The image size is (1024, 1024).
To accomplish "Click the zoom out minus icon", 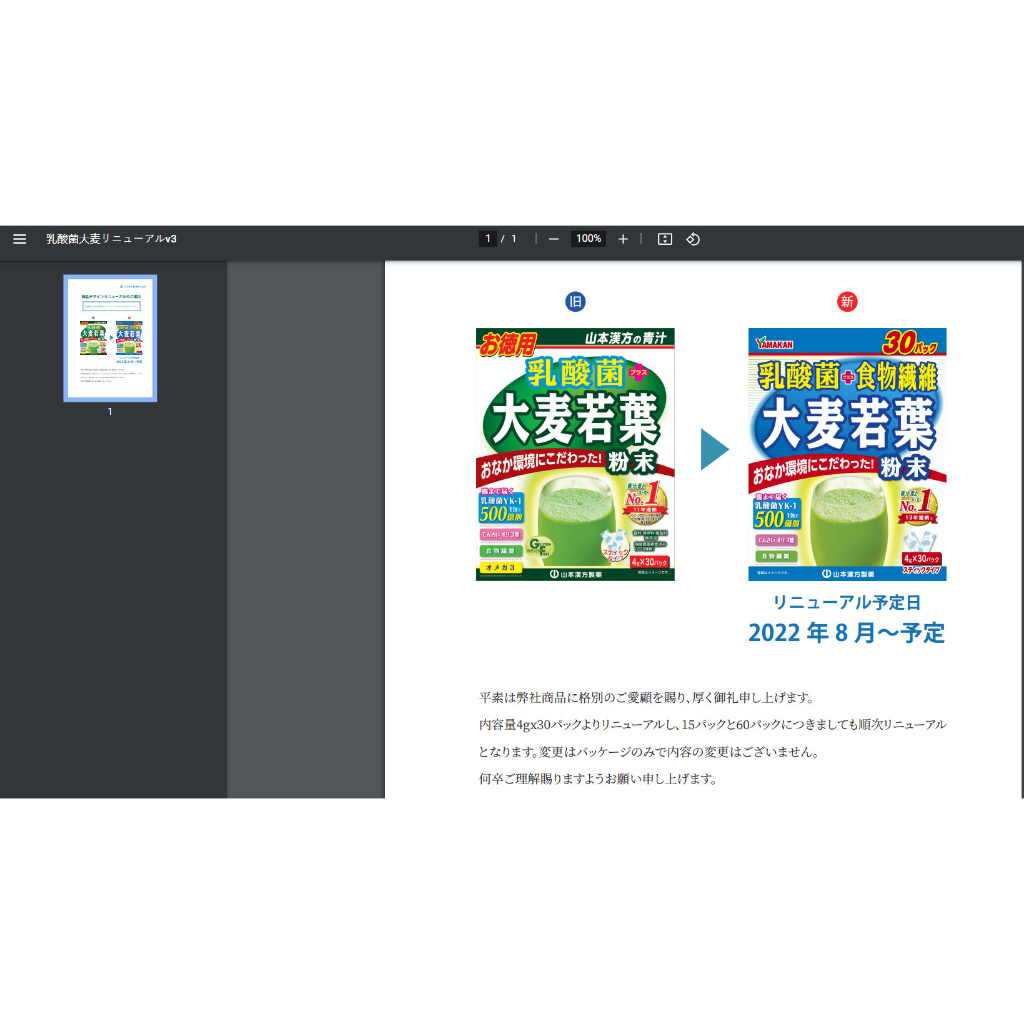I will tap(553, 239).
